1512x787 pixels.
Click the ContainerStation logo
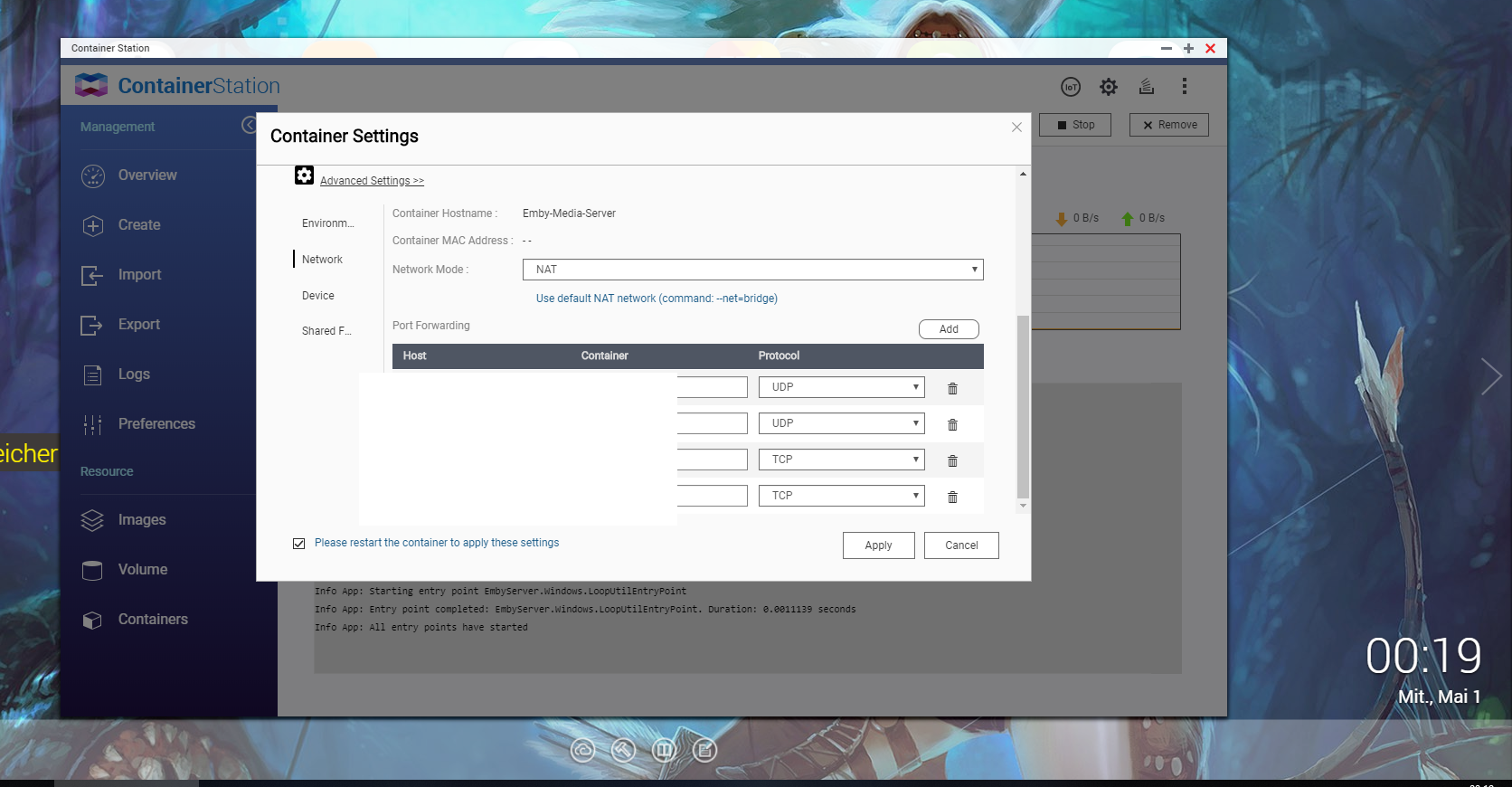point(177,86)
